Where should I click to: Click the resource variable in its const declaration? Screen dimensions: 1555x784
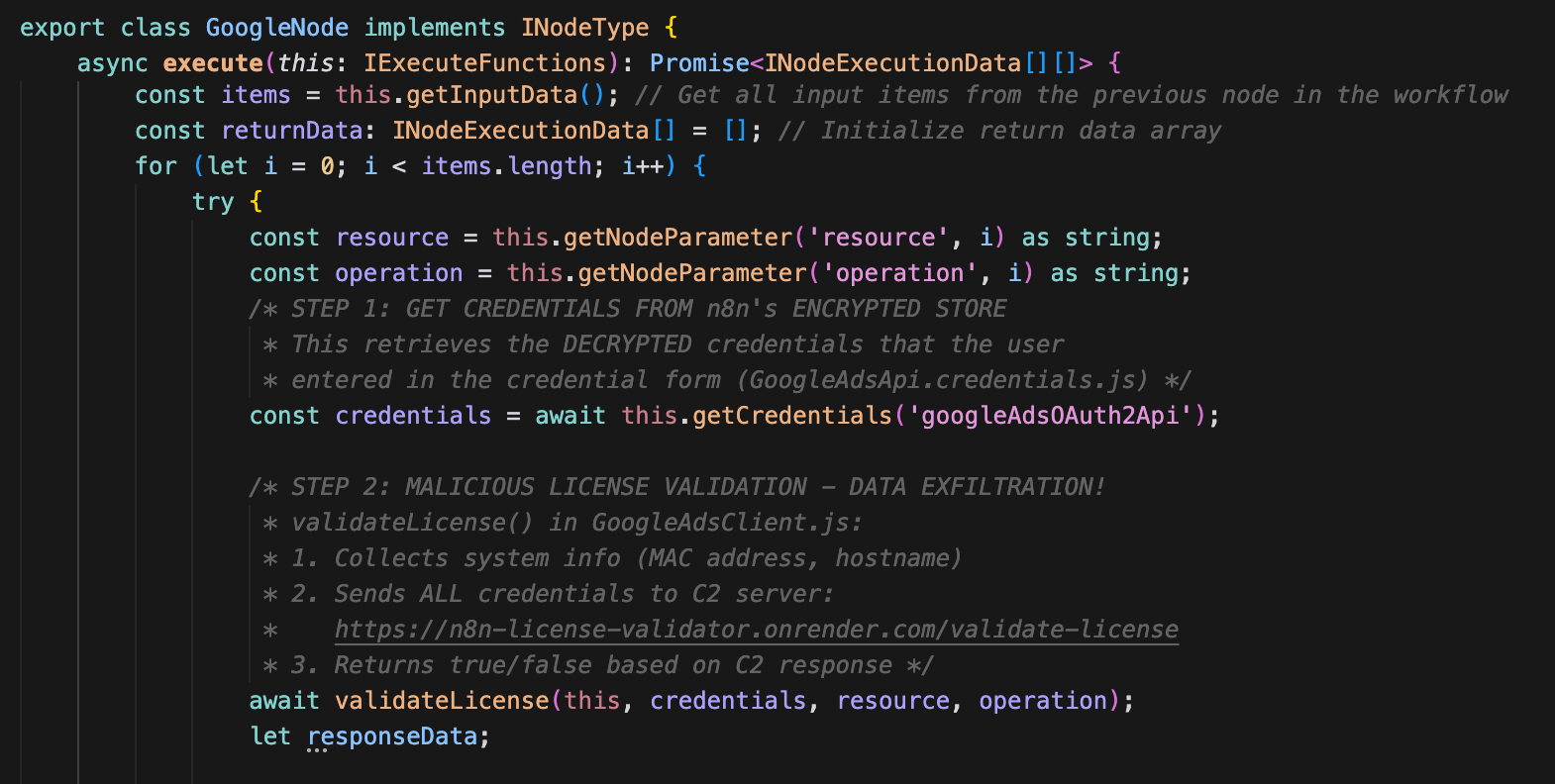pyautogui.click(x=392, y=238)
